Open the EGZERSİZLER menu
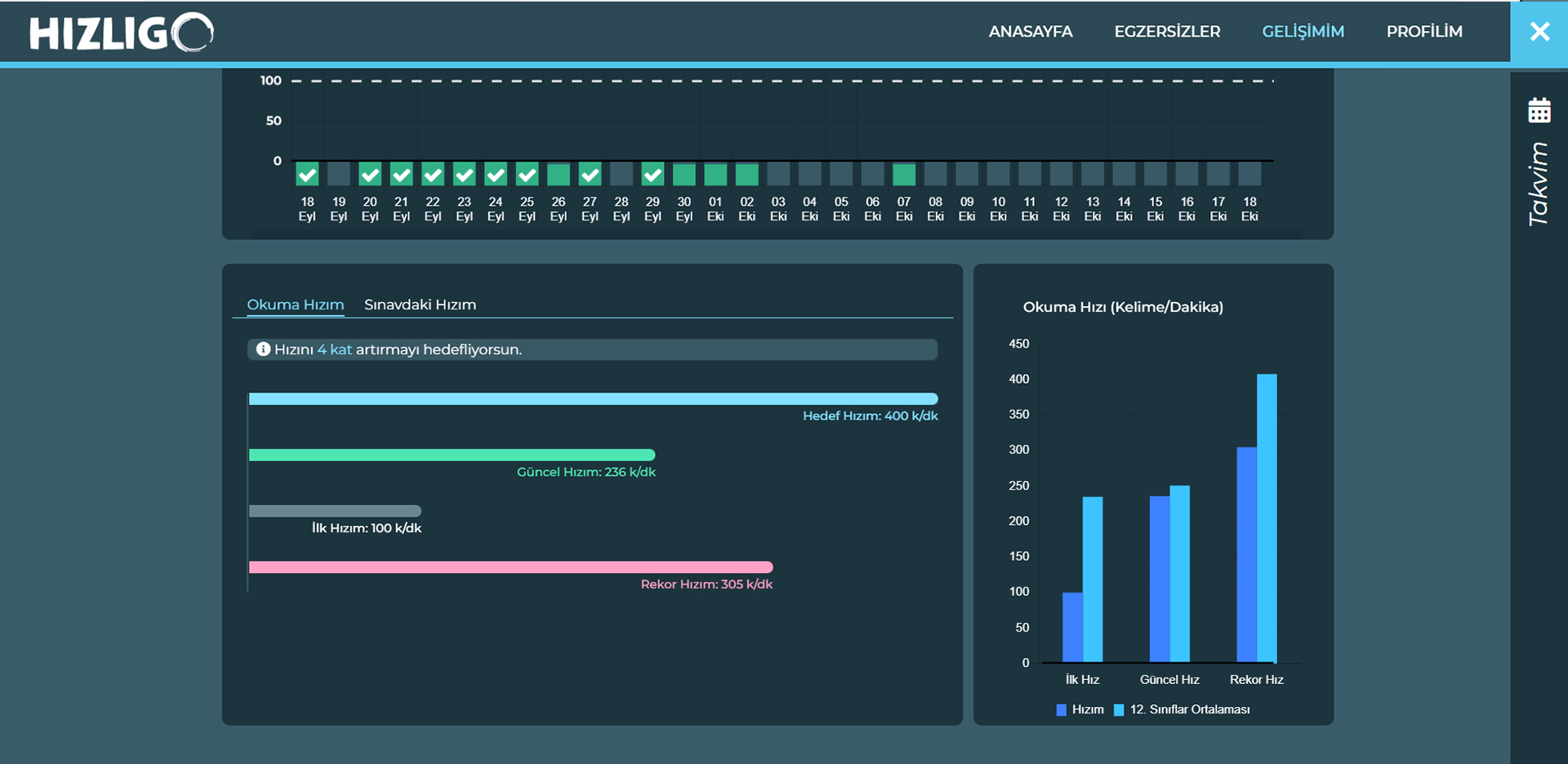Image resolution: width=1568 pixels, height=764 pixels. tap(1167, 32)
